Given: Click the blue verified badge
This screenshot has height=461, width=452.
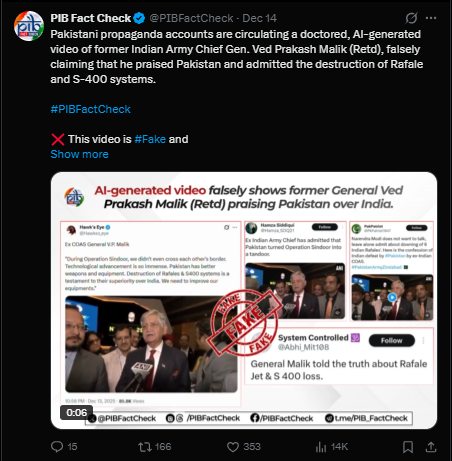Looking at the screenshot, I should (139, 18).
